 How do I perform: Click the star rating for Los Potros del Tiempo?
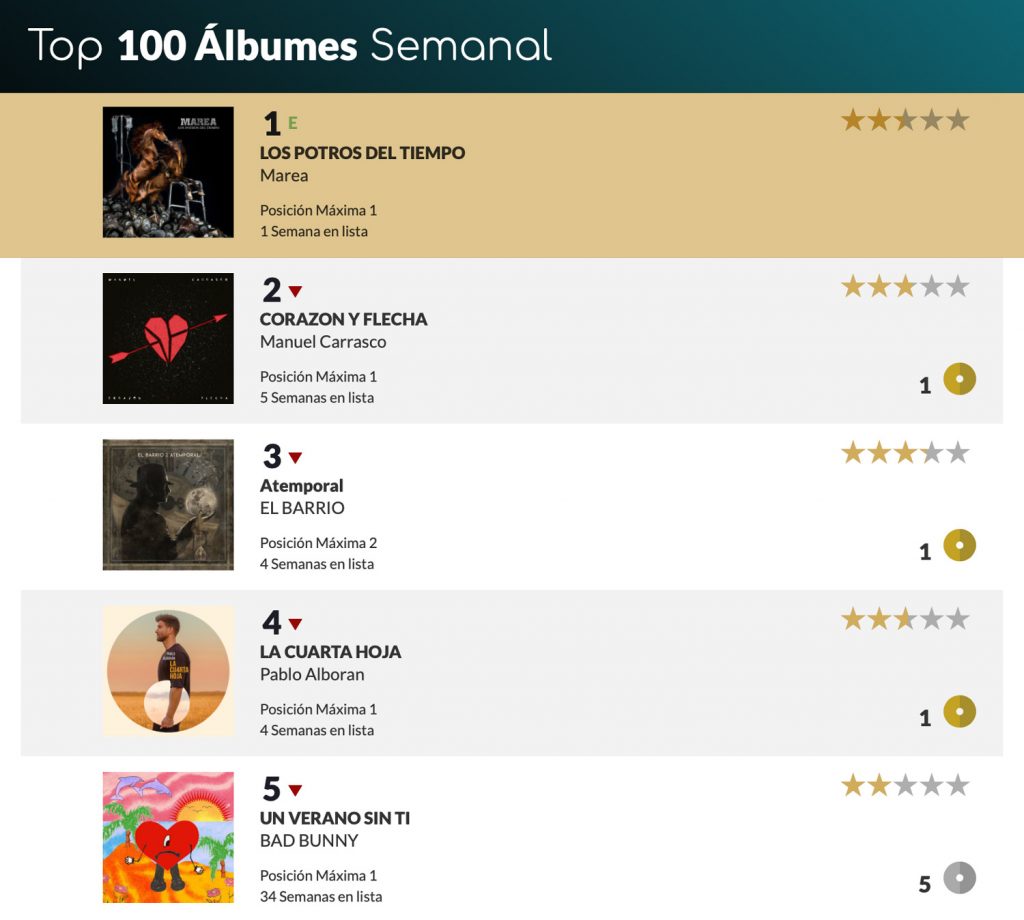(905, 121)
